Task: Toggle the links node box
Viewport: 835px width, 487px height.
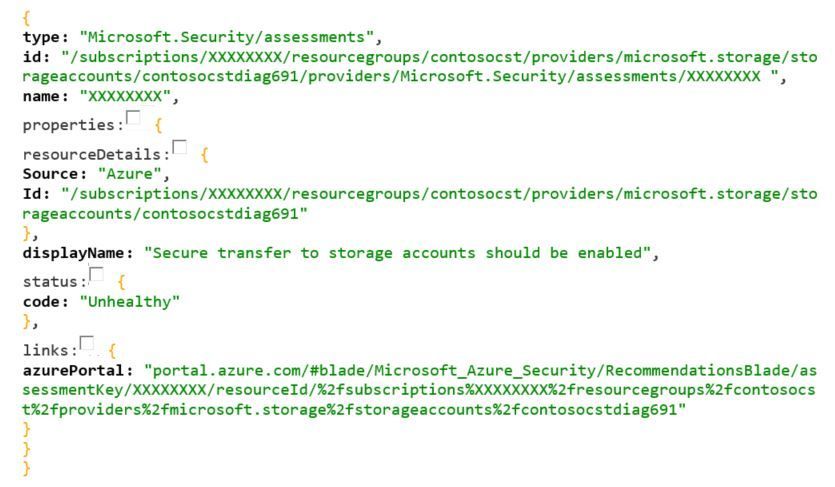Action: [x=87, y=343]
